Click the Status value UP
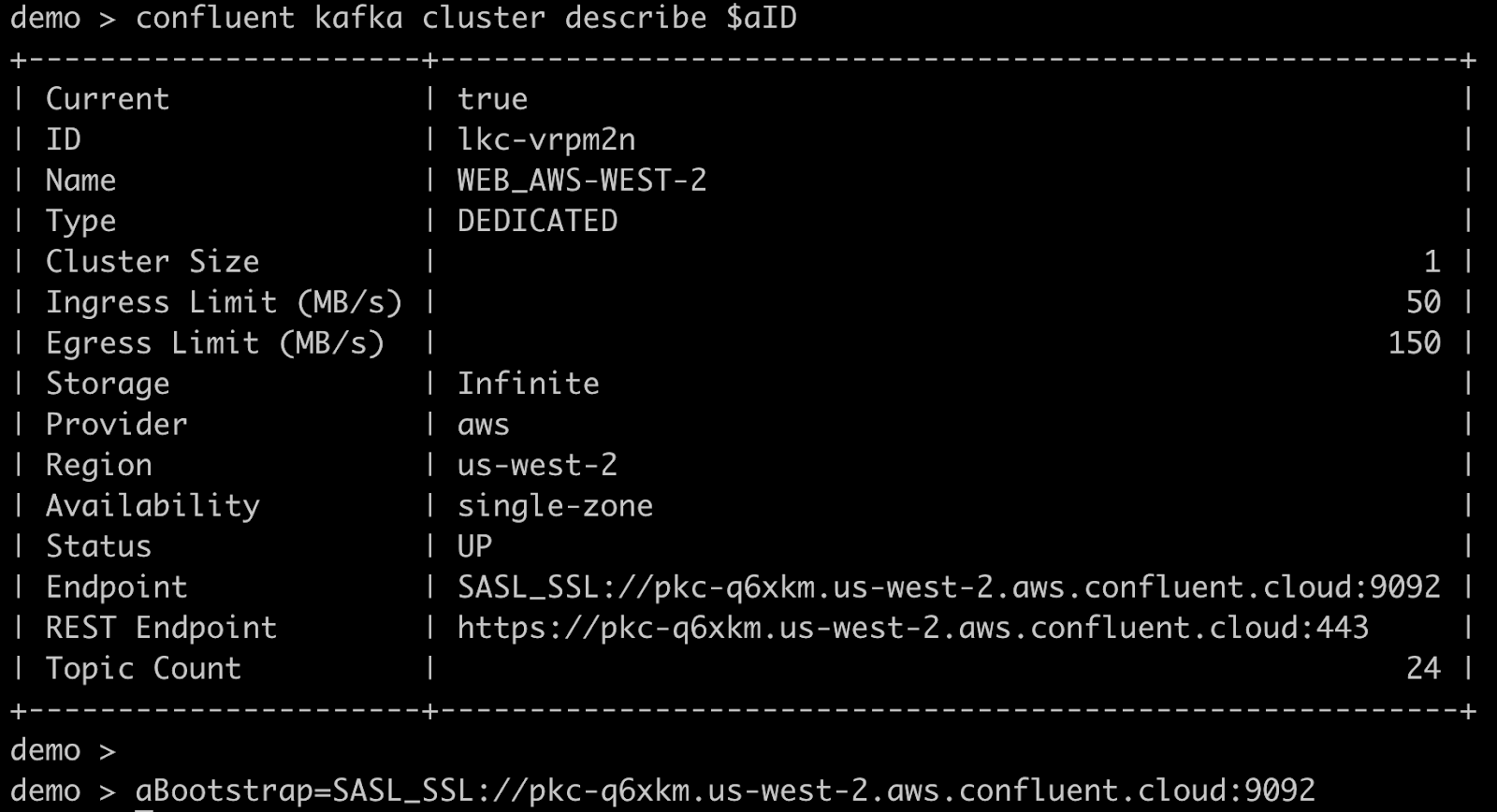The height and width of the screenshot is (812, 1497). pos(474,546)
